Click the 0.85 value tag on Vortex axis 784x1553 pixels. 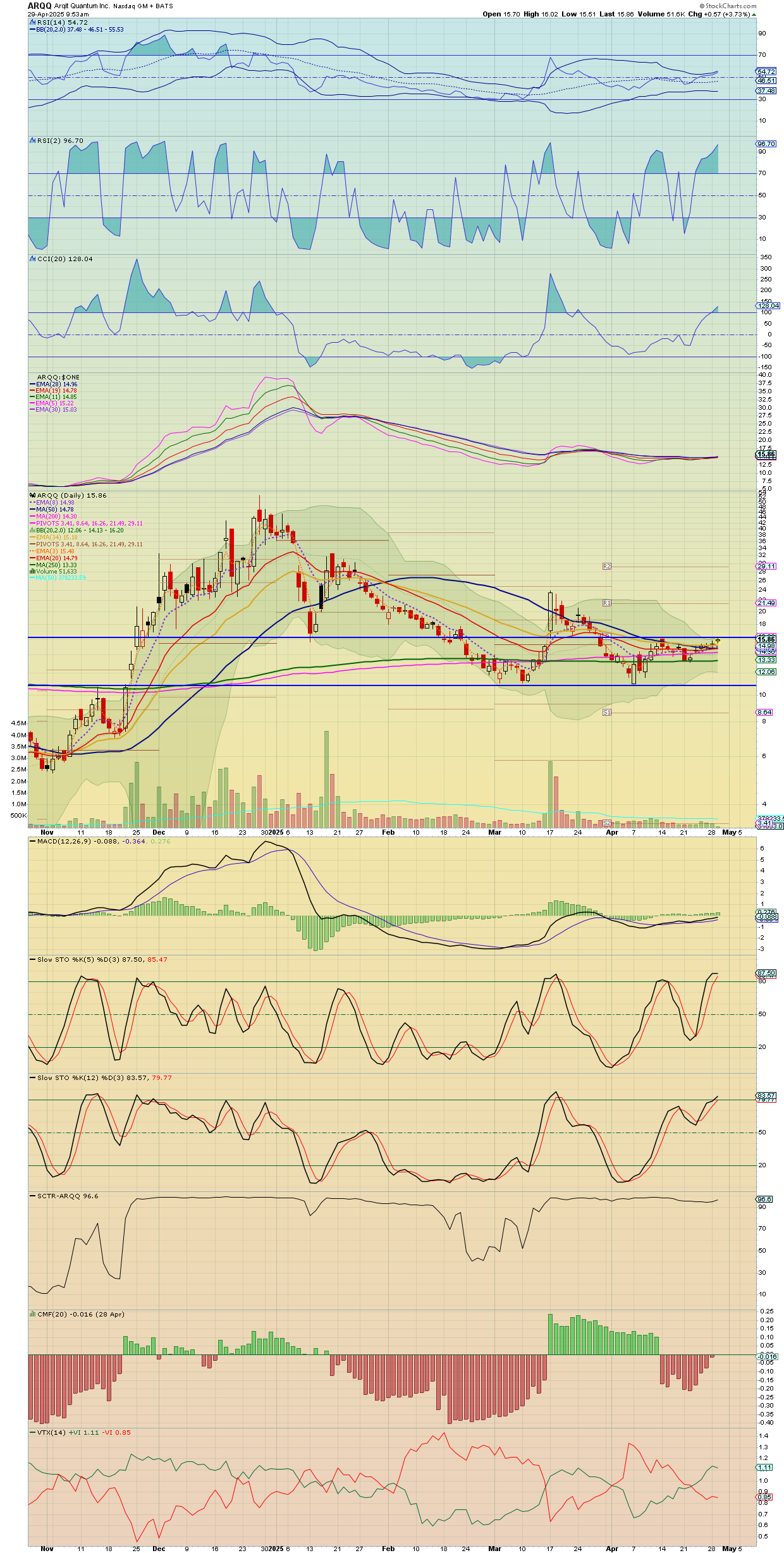pos(764,1497)
